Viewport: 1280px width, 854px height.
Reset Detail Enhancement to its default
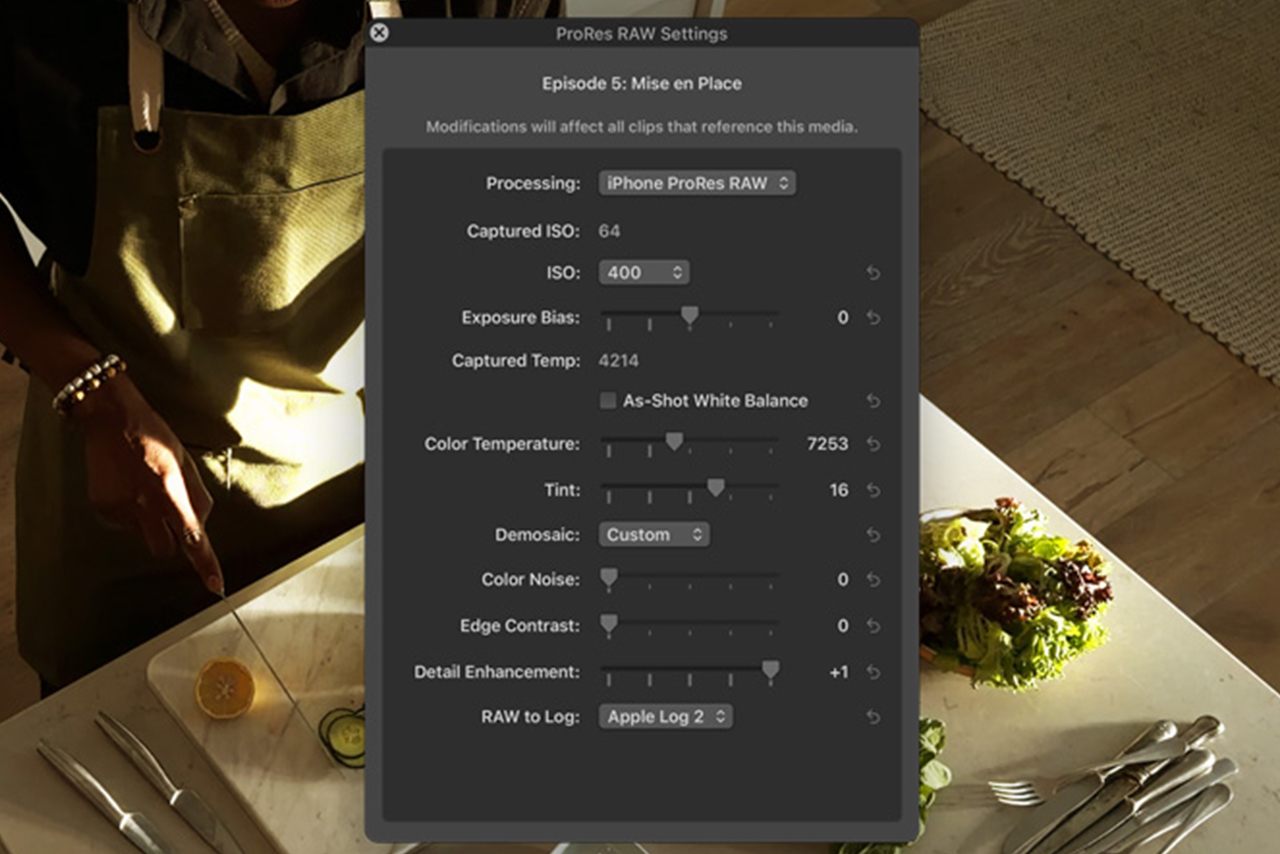point(873,672)
